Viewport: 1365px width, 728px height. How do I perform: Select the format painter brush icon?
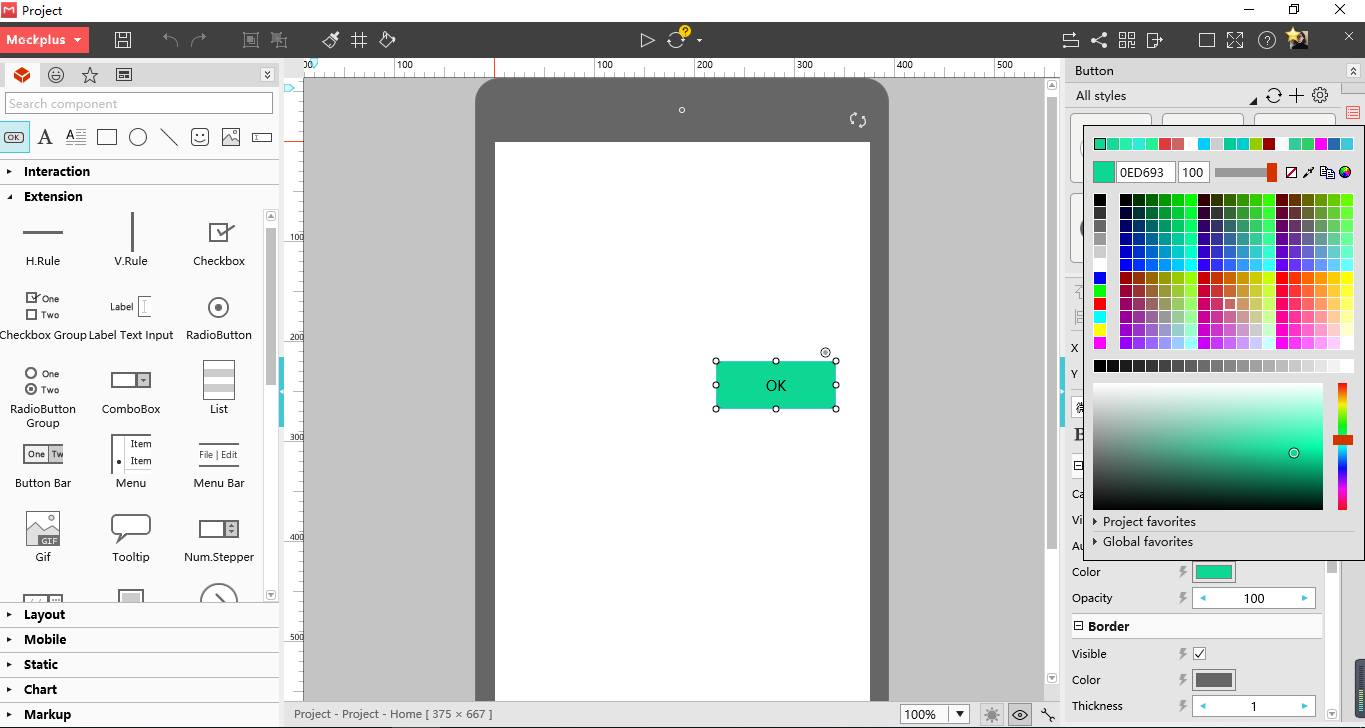pos(331,40)
